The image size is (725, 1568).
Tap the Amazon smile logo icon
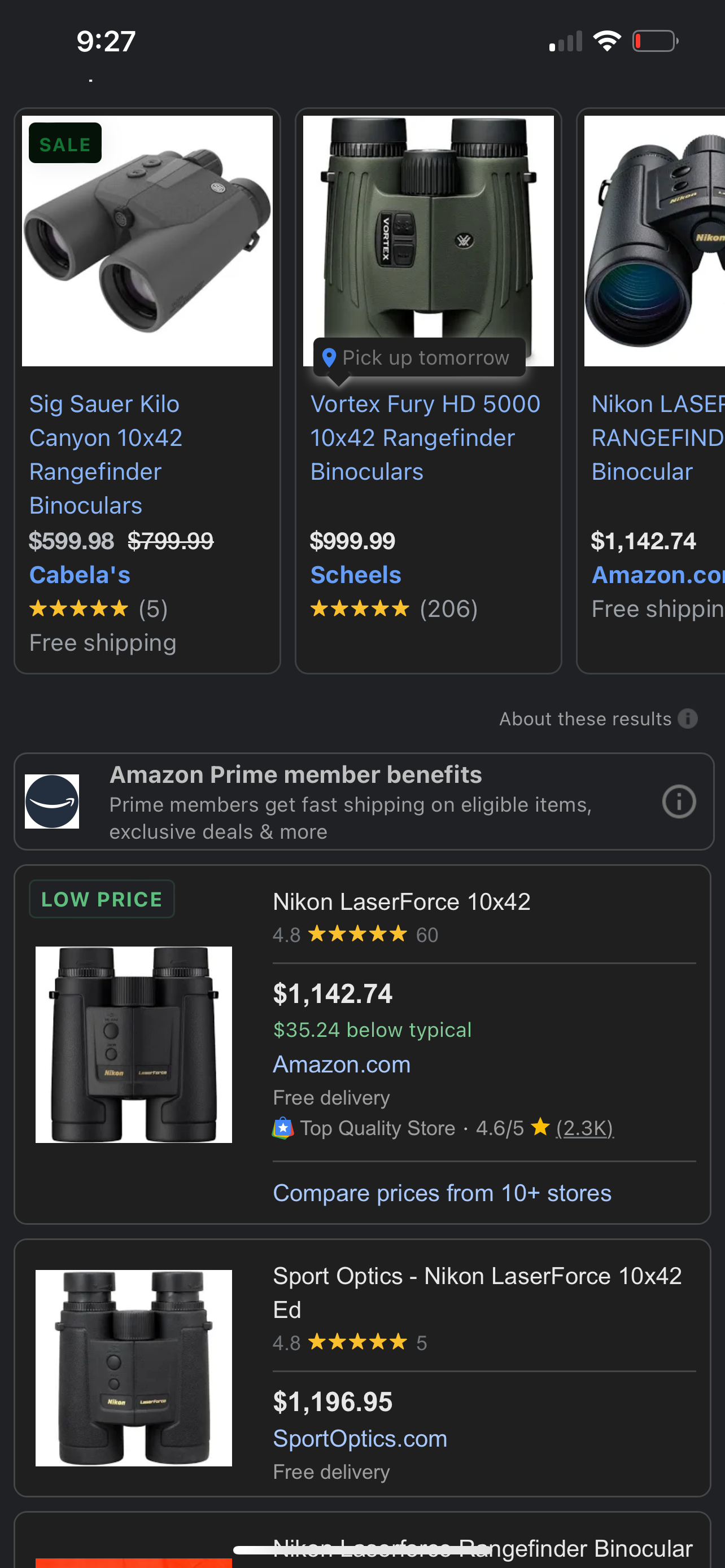(x=53, y=801)
